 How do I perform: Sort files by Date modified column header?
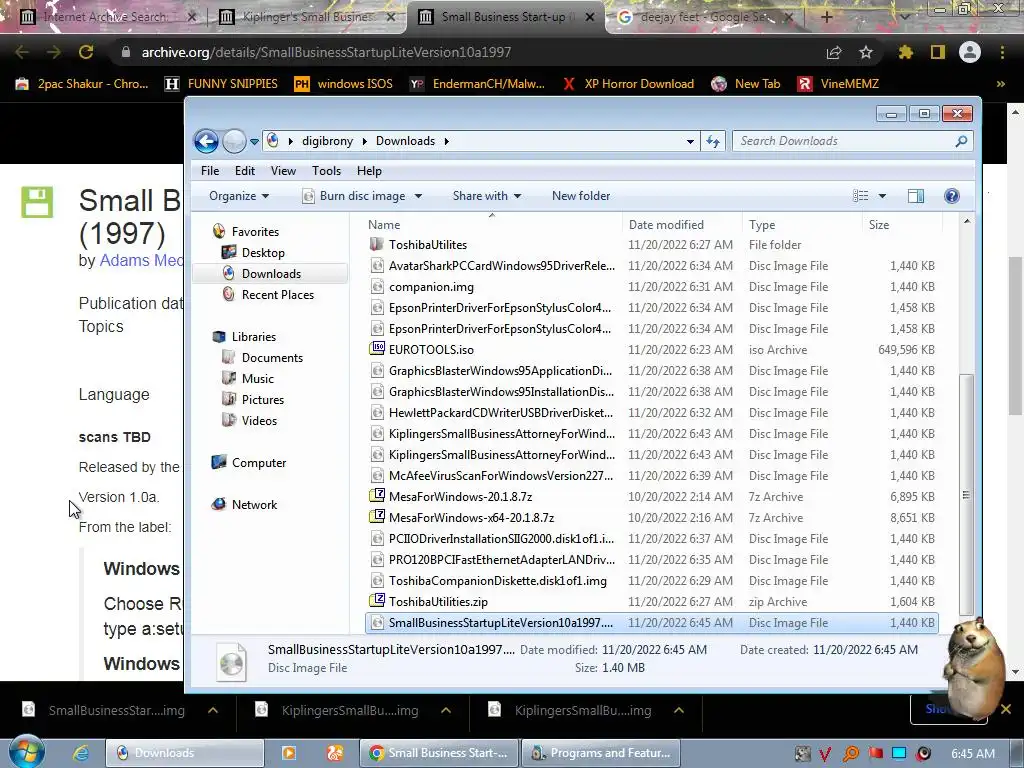click(666, 225)
